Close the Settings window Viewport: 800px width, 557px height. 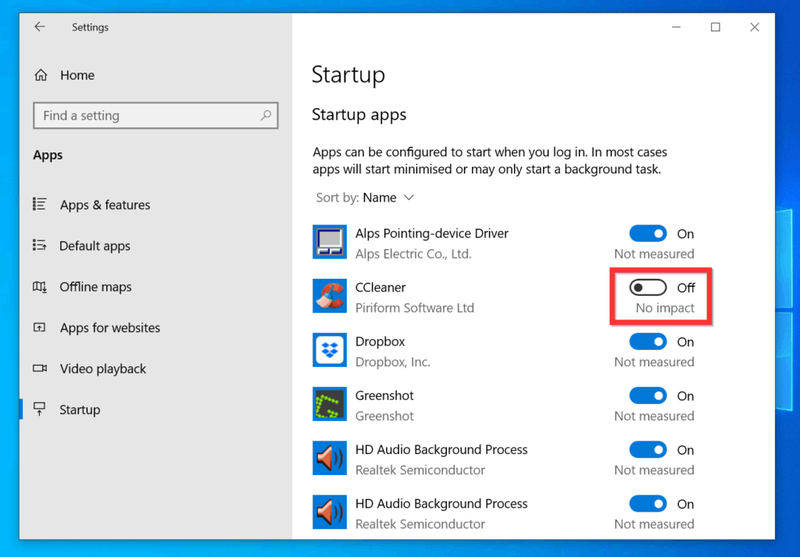tap(755, 27)
